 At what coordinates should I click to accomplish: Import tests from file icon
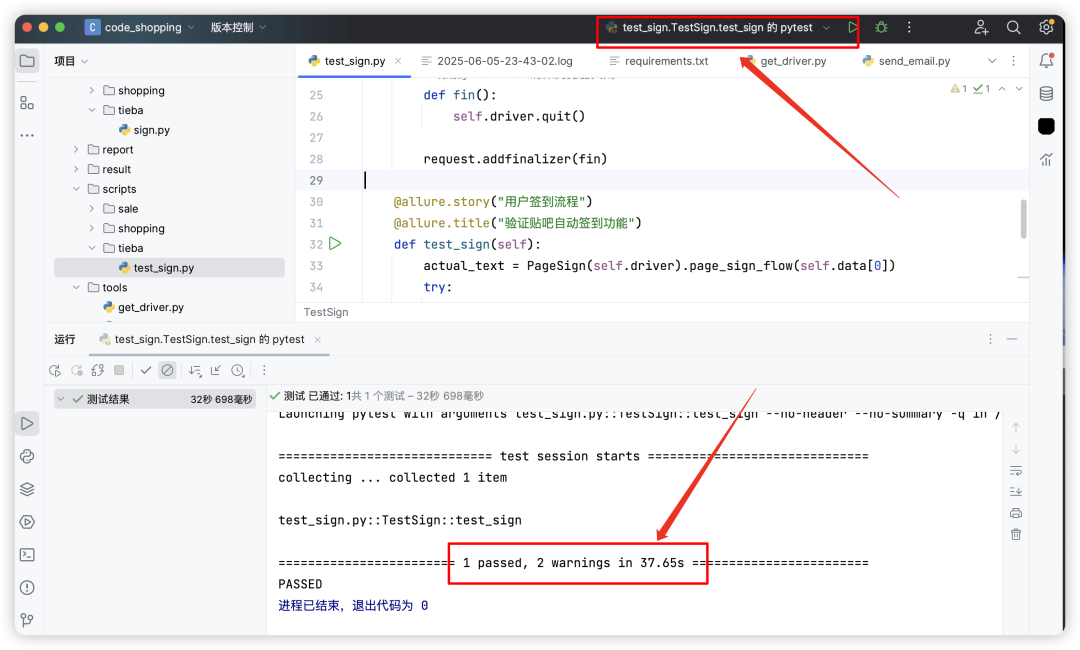pyautogui.click(x=216, y=370)
